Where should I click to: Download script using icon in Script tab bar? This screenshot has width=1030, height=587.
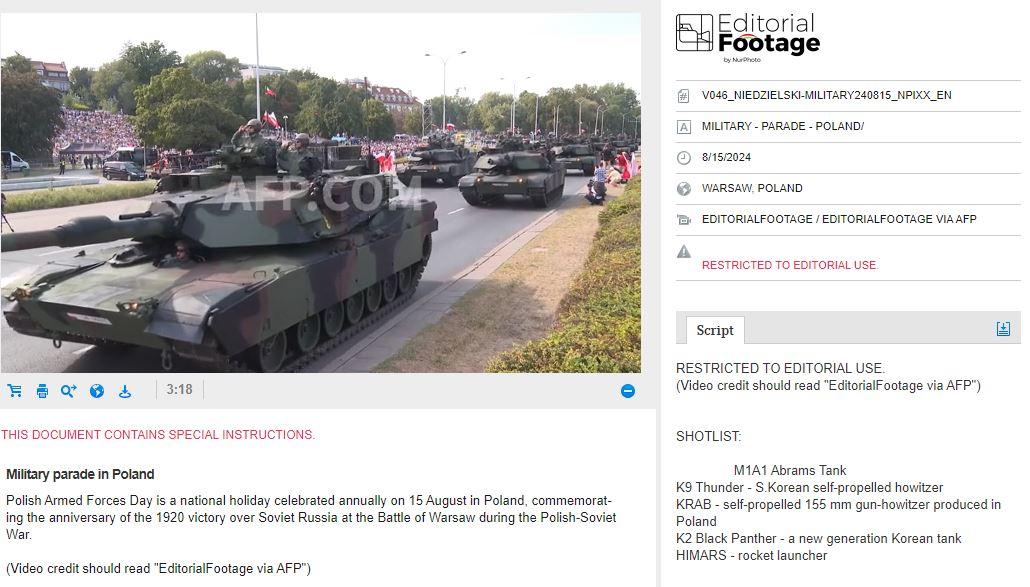(x=1003, y=329)
